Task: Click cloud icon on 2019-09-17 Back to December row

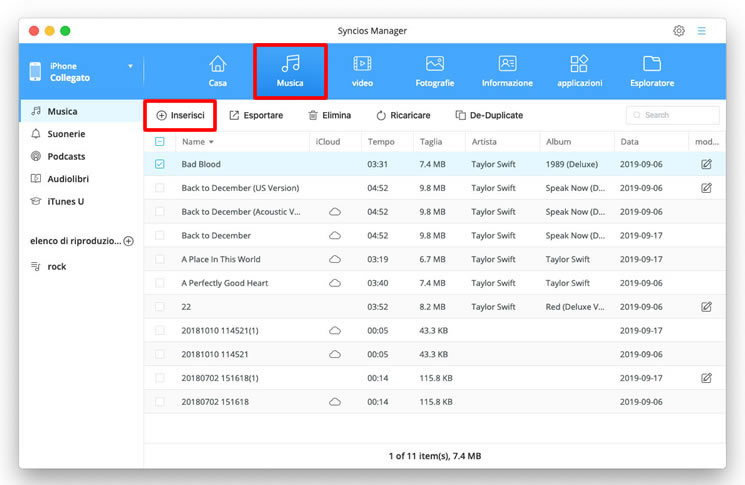Action: pos(335,235)
